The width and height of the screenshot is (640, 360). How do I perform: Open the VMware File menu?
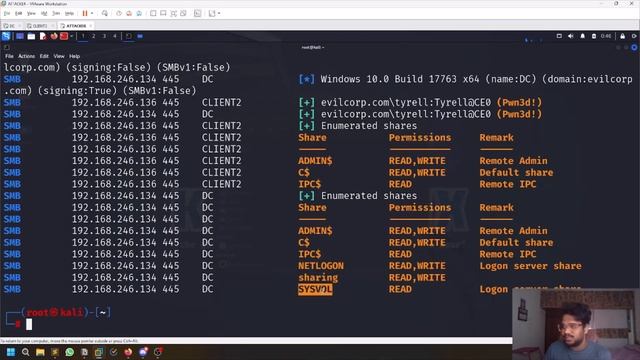point(7,13)
